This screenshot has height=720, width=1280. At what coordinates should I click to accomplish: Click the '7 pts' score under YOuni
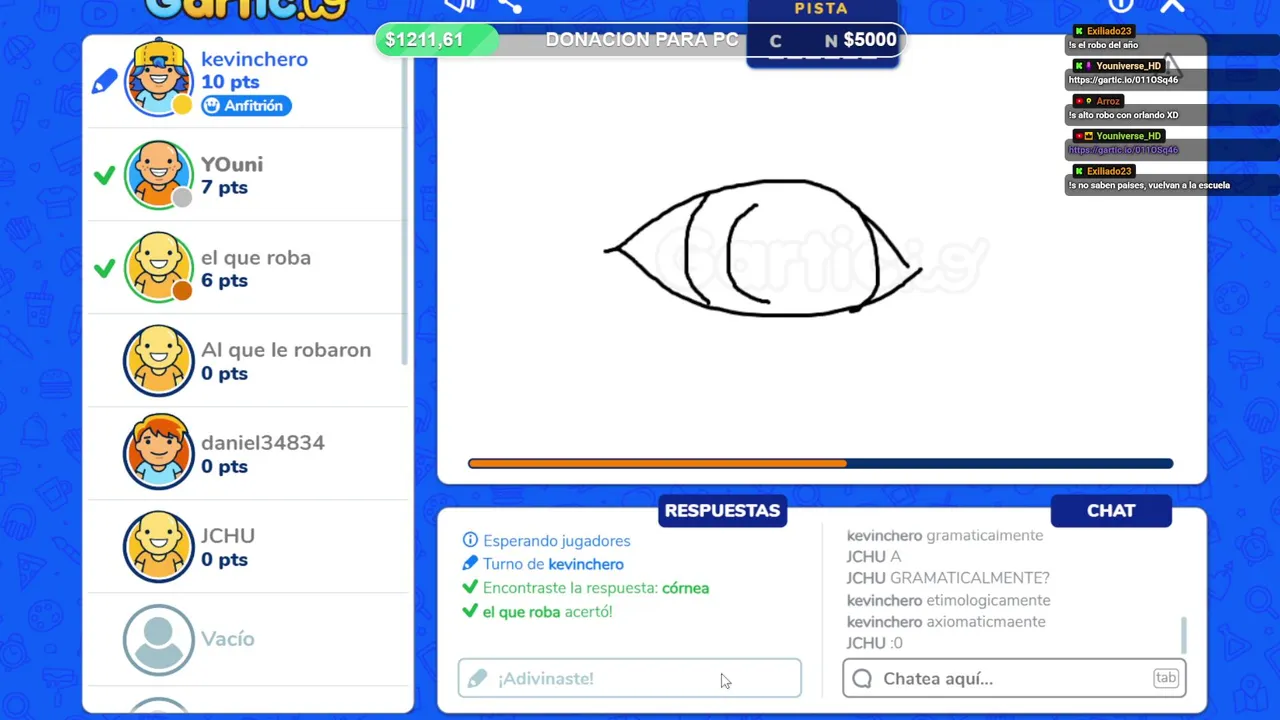(224, 187)
